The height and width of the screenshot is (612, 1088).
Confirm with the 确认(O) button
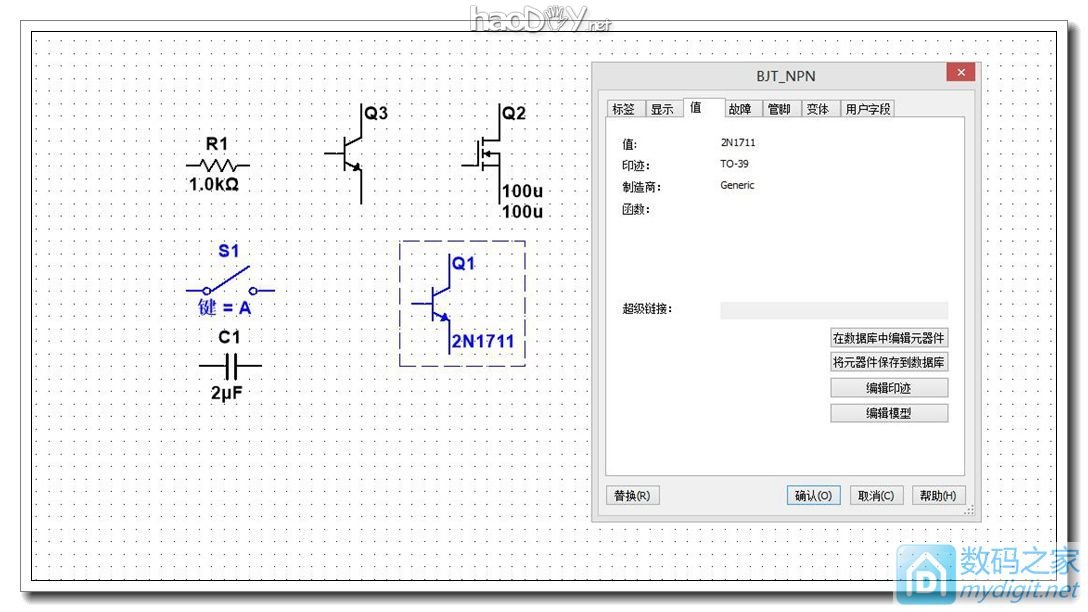[x=813, y=495]
